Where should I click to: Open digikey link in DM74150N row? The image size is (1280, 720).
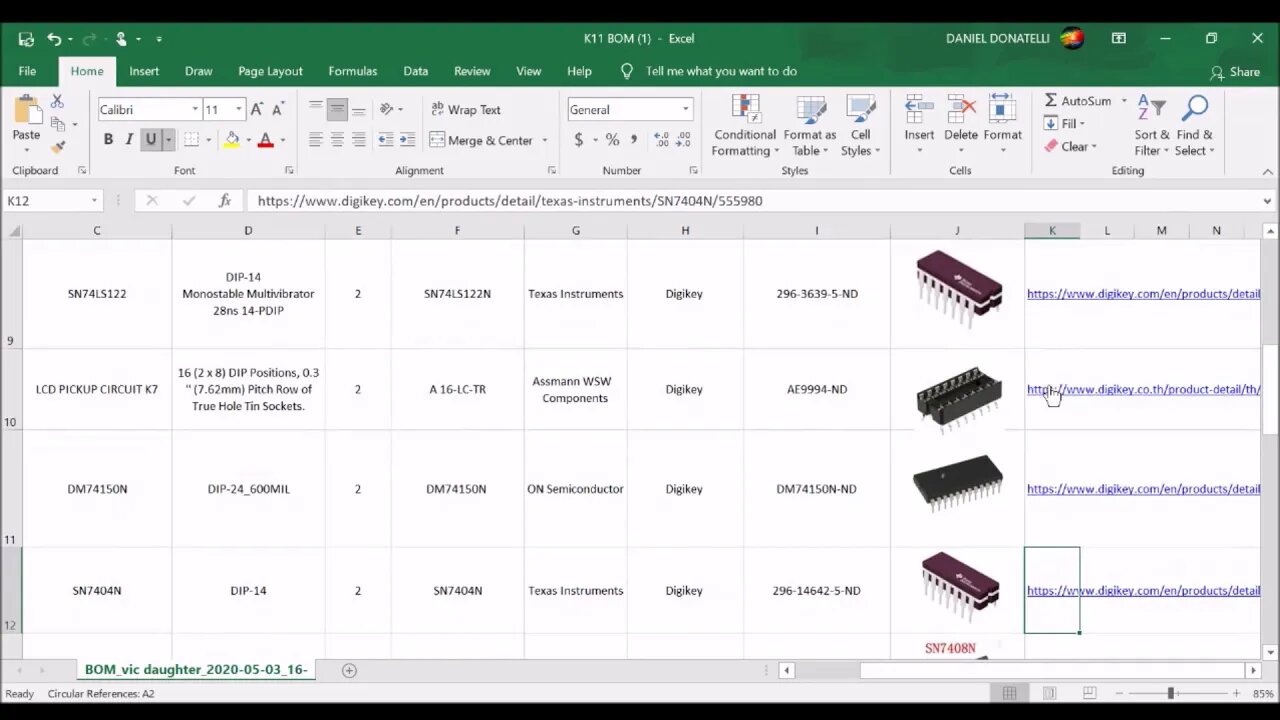1143,489
